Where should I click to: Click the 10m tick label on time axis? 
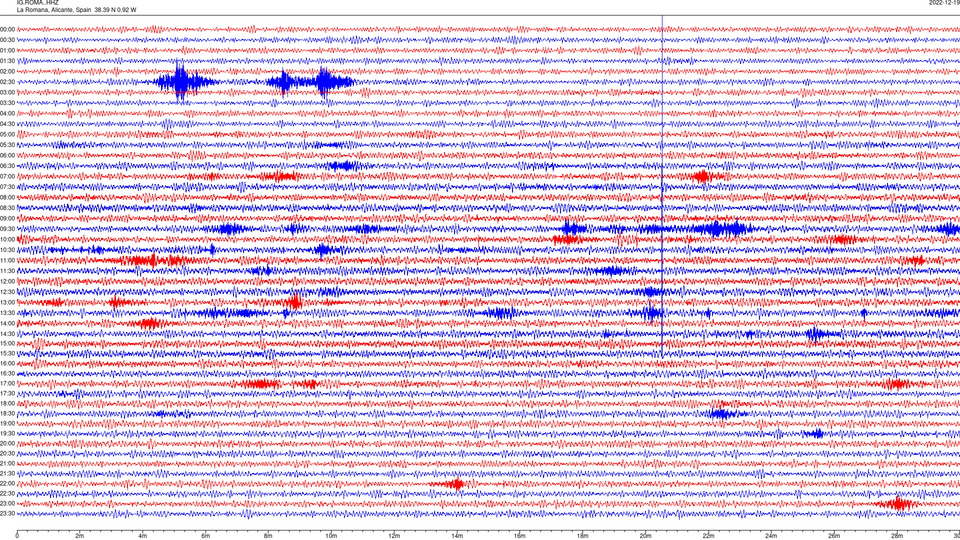(331, 536)
